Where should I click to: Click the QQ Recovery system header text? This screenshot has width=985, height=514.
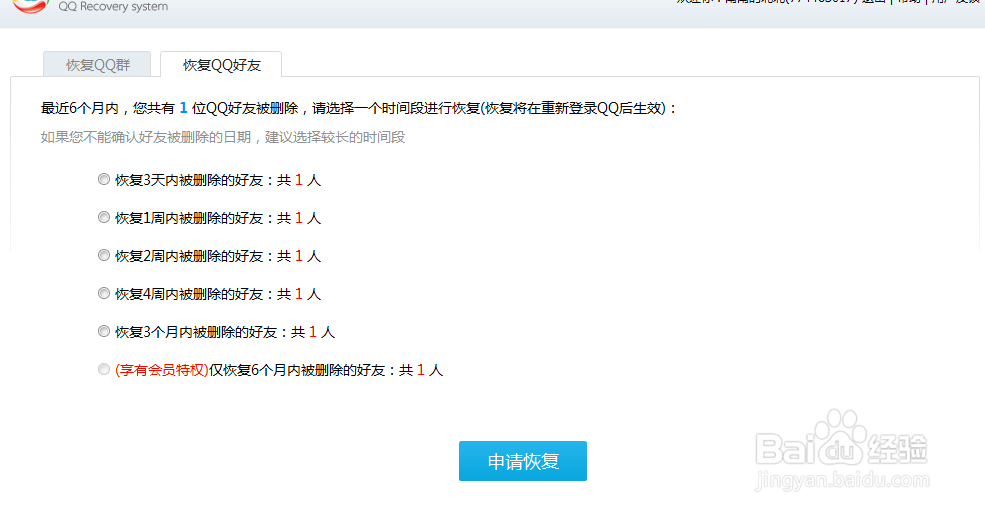(113, 7)
